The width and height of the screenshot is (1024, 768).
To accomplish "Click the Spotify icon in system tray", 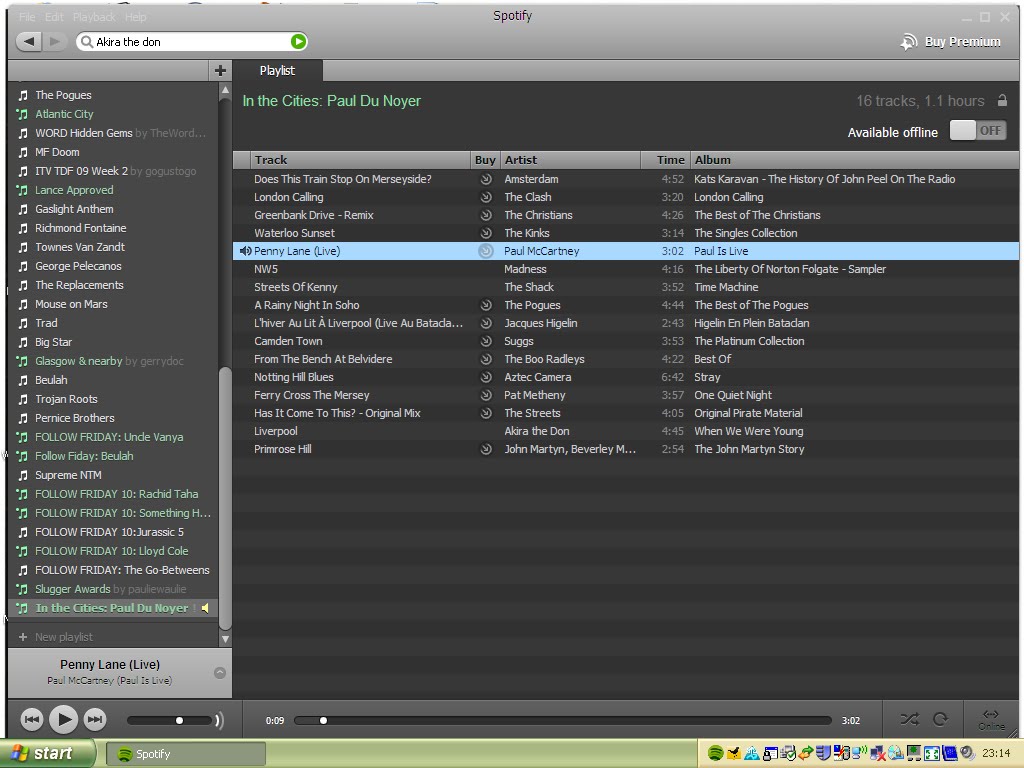I will (715, 754).
